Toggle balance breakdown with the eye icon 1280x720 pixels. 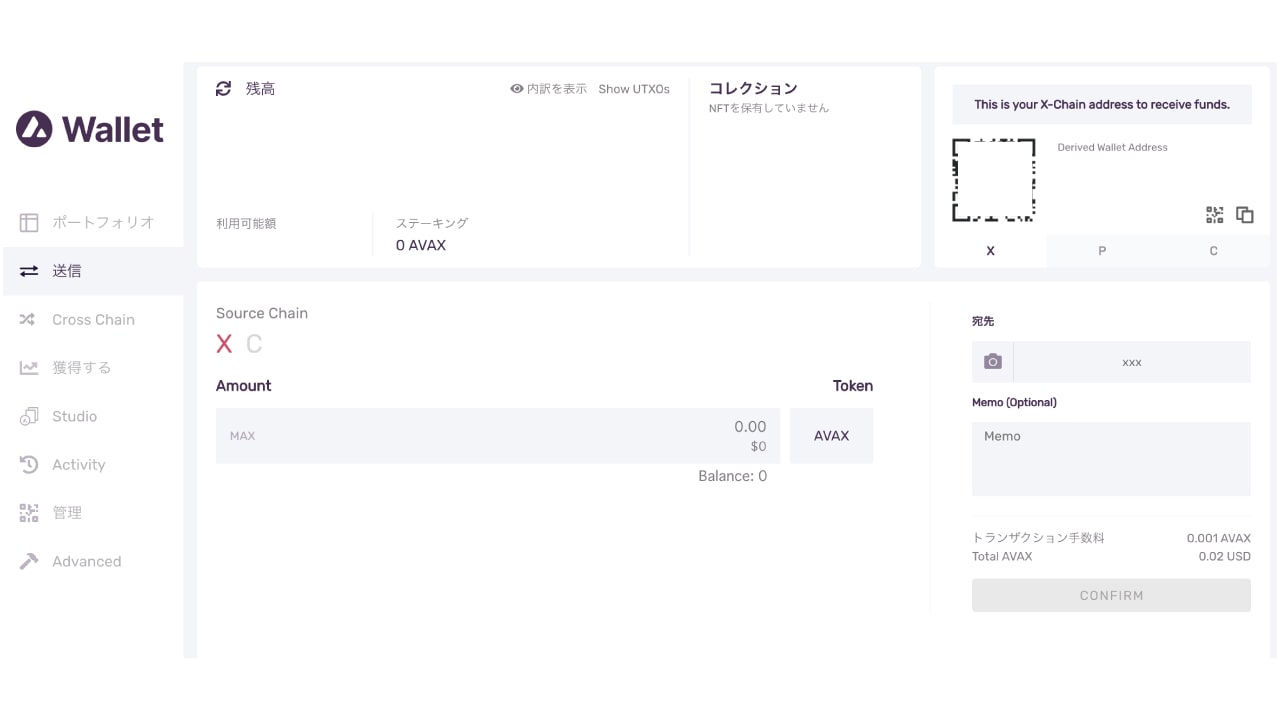tap(517, 89)
